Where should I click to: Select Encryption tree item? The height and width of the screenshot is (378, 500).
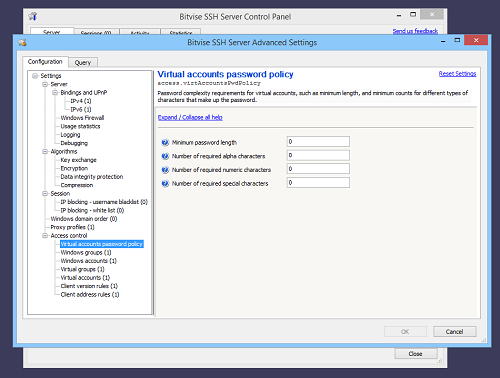point(74,168)
